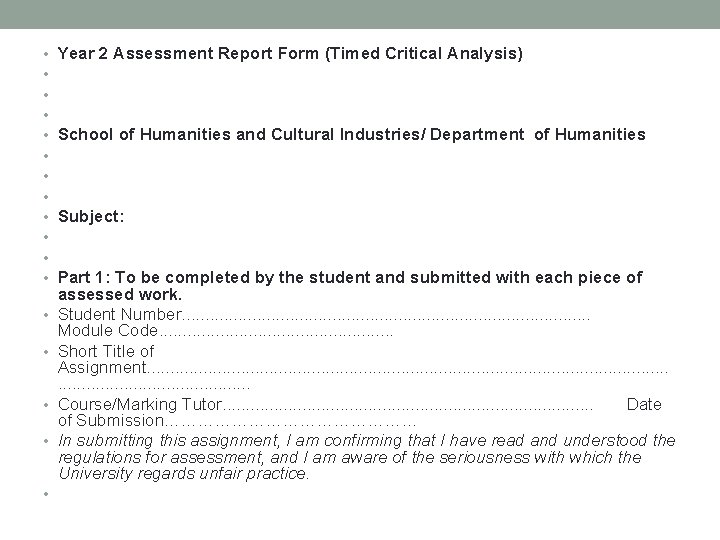
Task: Click the dotted field after Course/Marking Tutor
Action: click(x=408, y=405)
